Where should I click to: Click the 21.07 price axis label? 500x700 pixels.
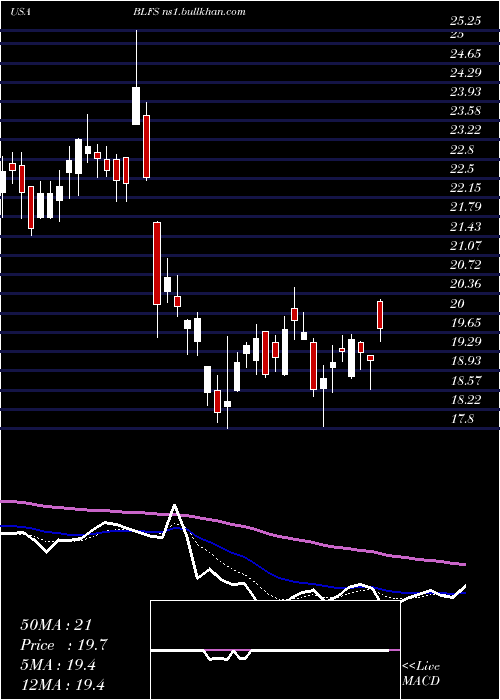point(466,246)
